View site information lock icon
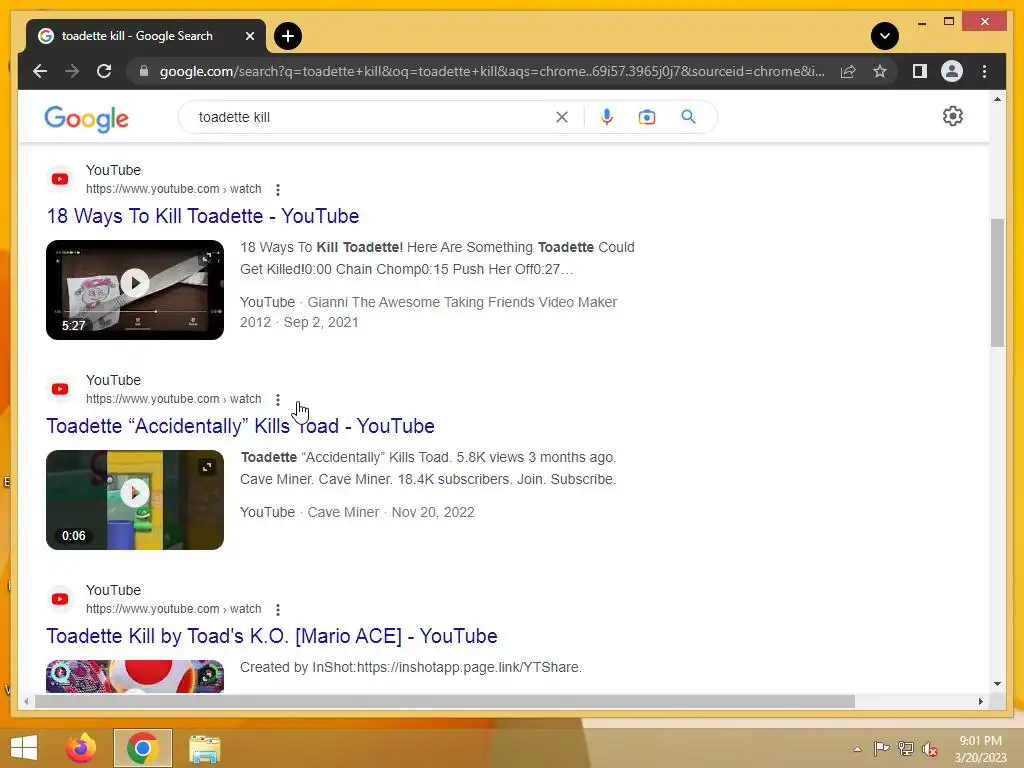Viewport: 1024px width, 768px height. tap(144, 71)
